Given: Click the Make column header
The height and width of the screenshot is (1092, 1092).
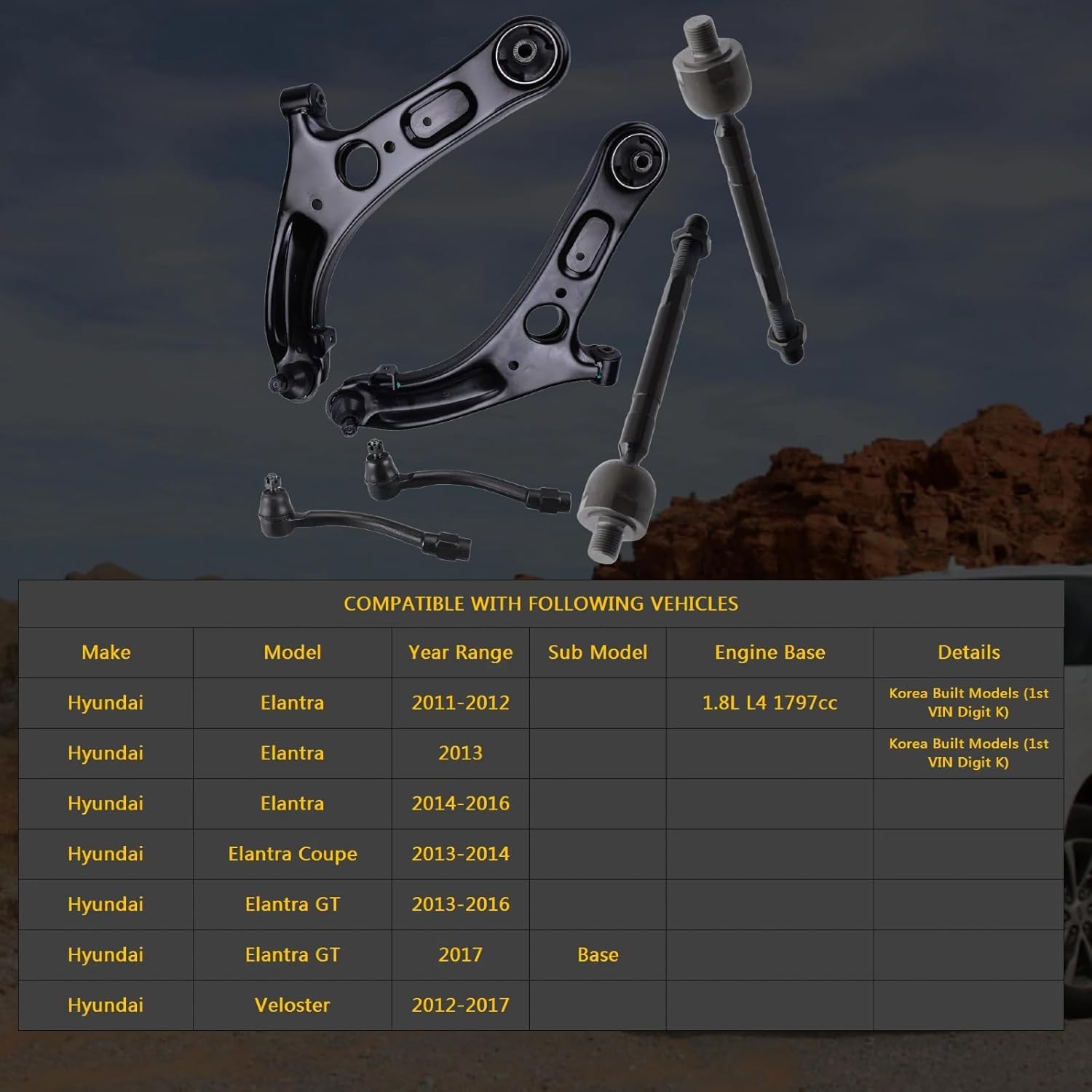Looking at the screenshot, I should [x=106, y=652].
